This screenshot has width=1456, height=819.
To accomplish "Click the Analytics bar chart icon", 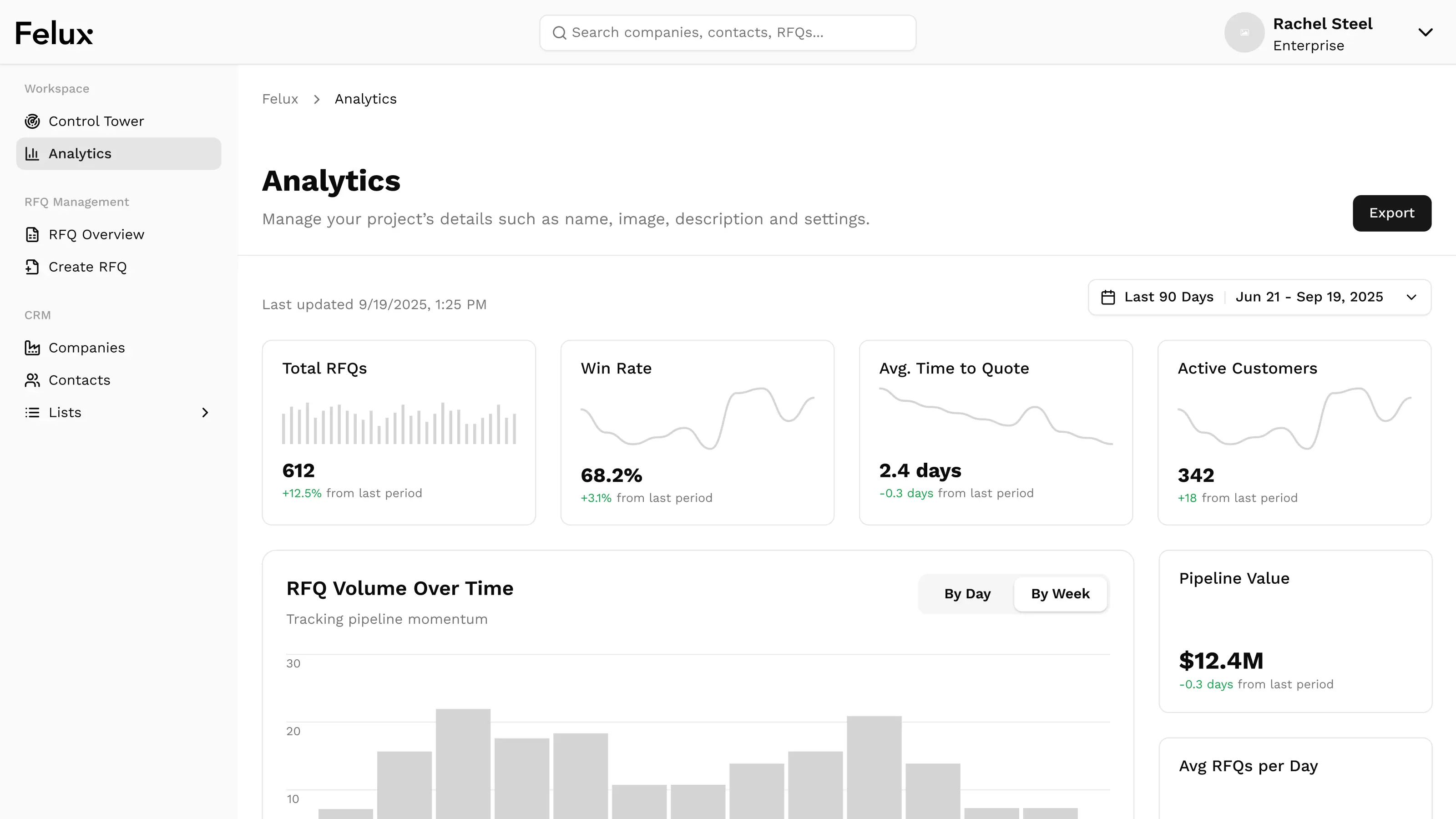I will 32,154.
